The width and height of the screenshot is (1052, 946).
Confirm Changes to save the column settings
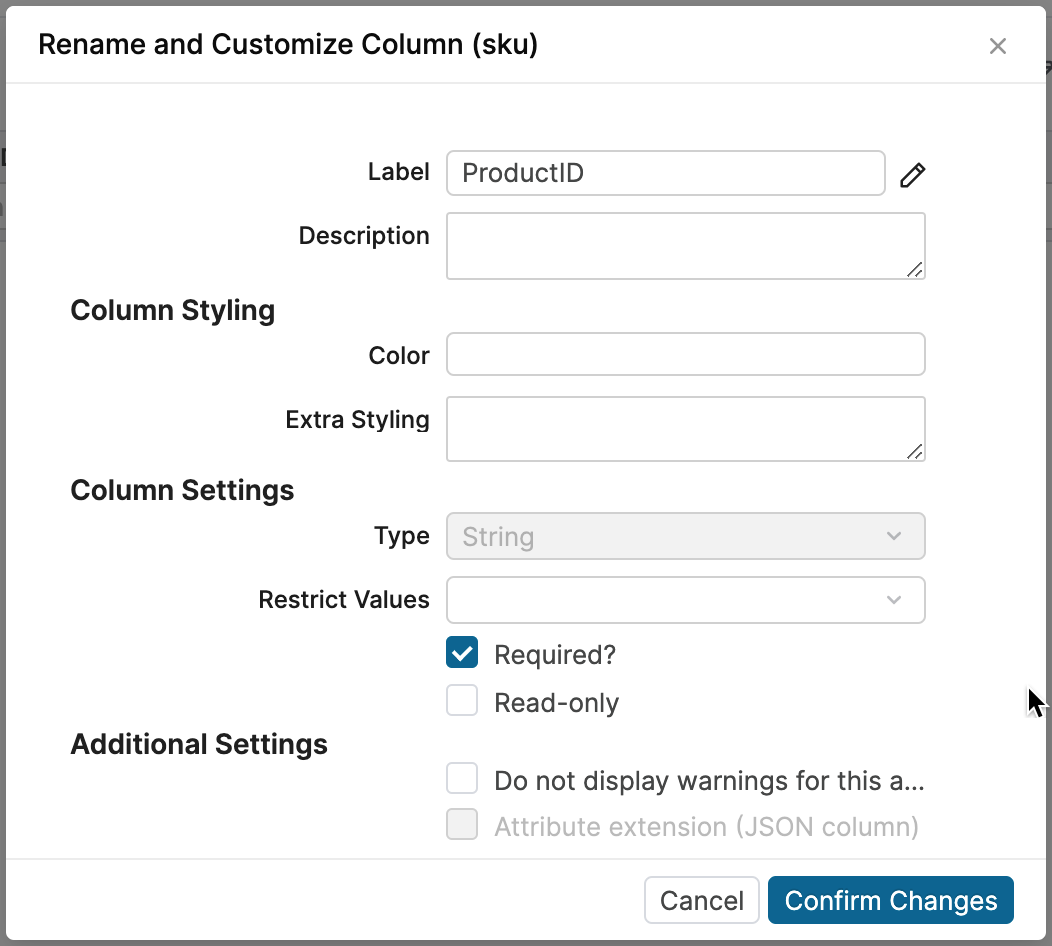[x=890, y=899]
